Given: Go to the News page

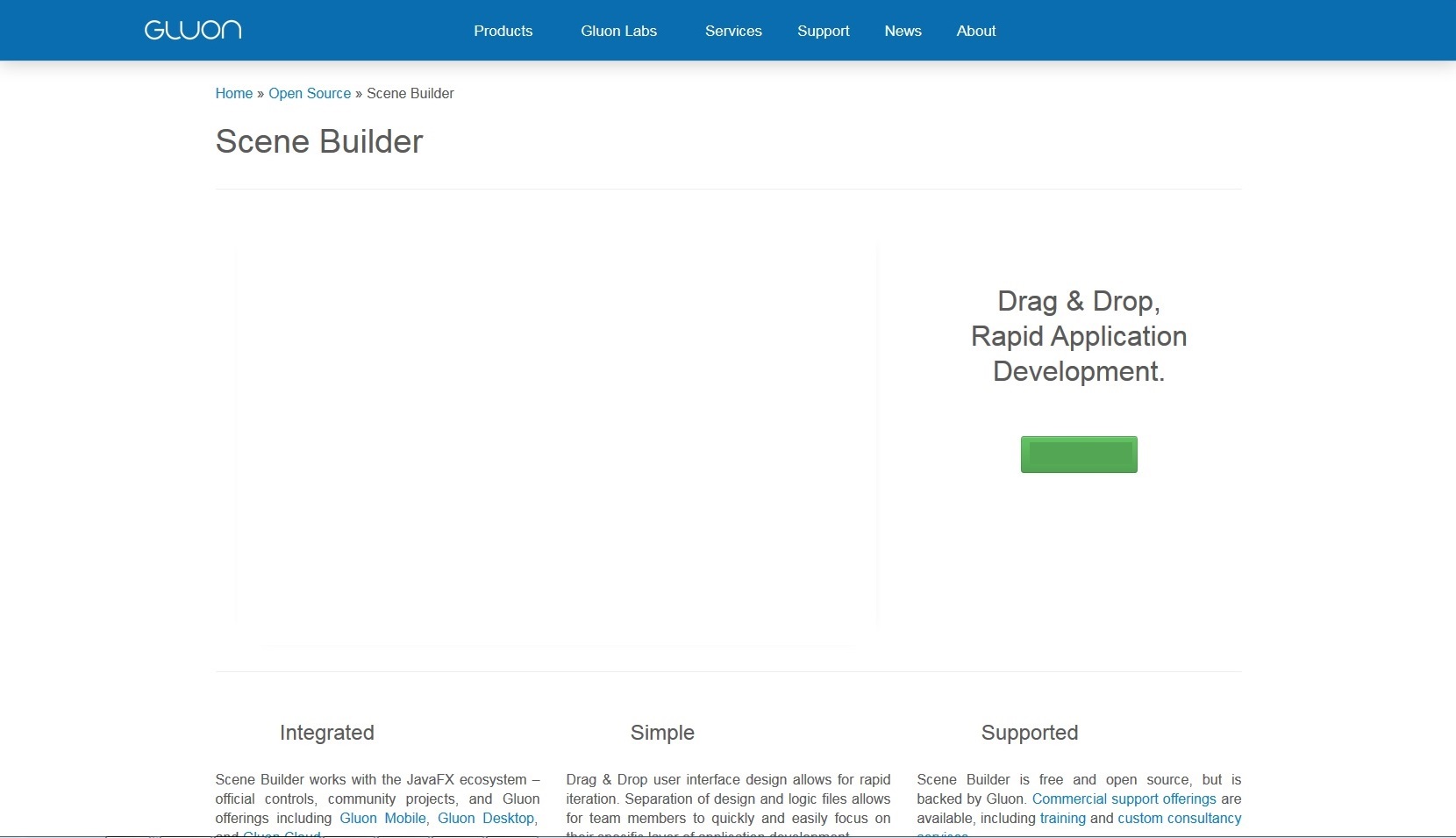Looking at the screenshot, I should (903, 31).
